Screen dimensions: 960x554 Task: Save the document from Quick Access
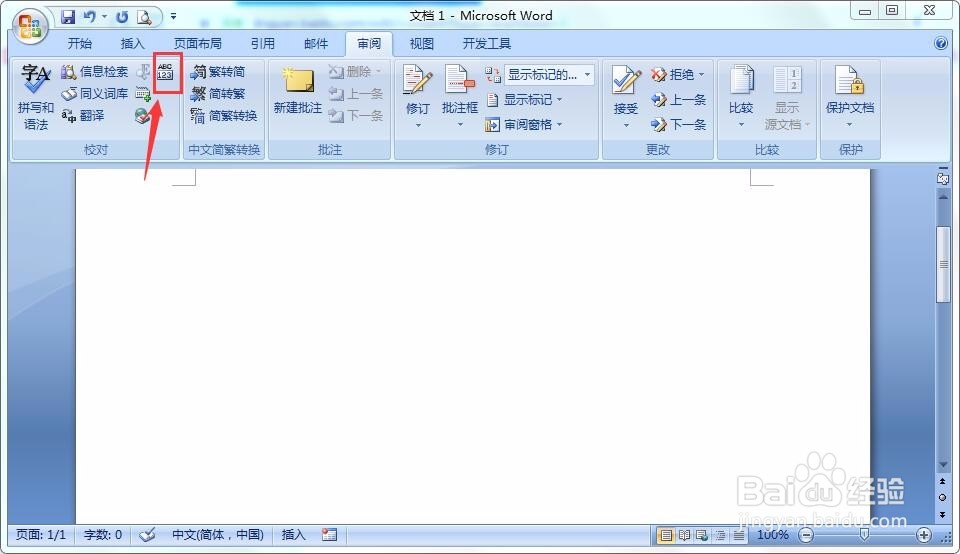coord(68,17)
